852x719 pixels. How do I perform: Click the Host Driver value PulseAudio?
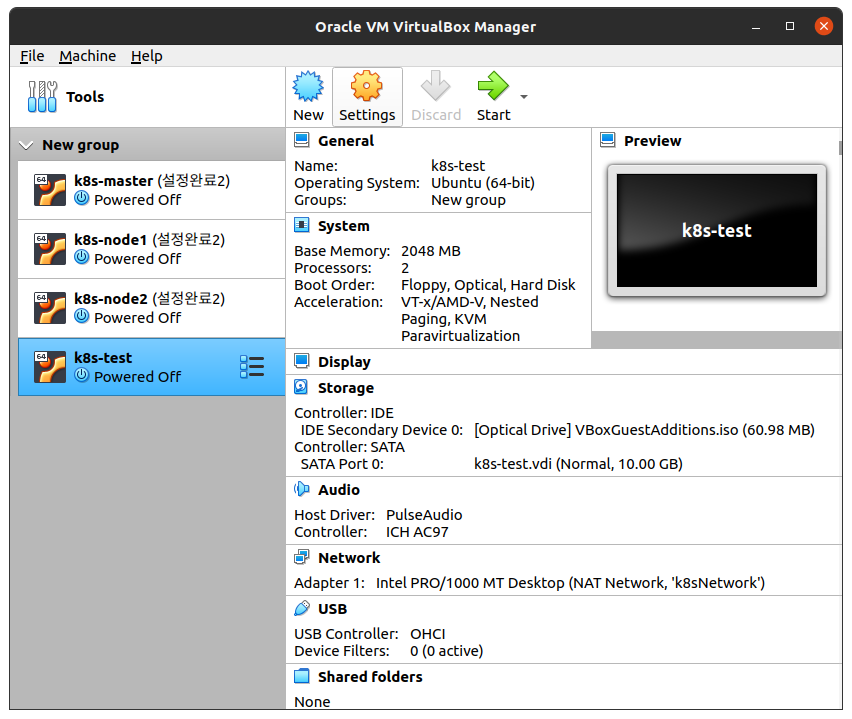pyautogui.click(x=424, y=515)
